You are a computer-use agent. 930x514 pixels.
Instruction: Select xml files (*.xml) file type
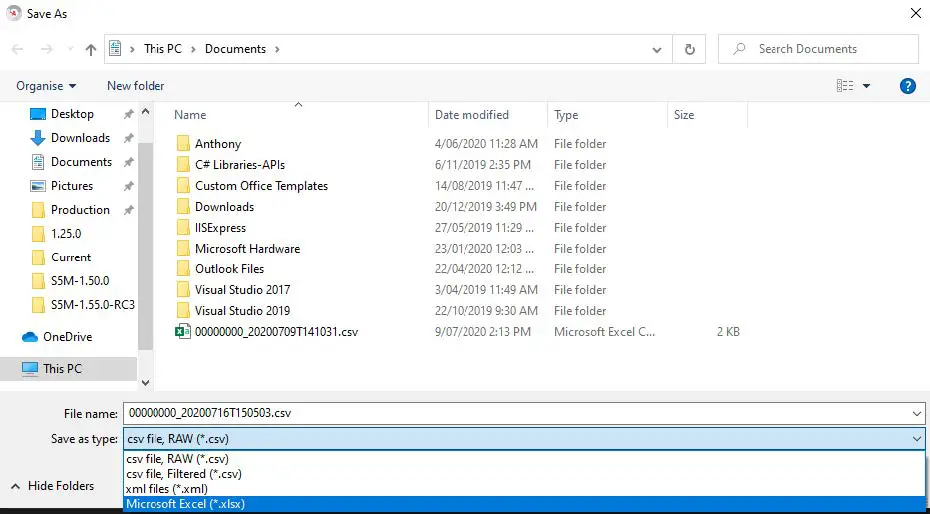166,489
